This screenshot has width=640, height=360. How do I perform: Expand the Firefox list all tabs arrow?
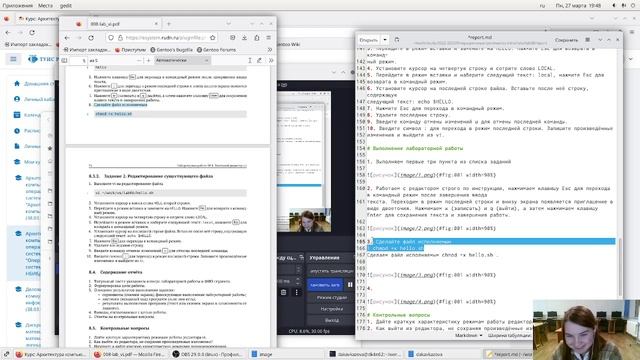tap(229, 24)
